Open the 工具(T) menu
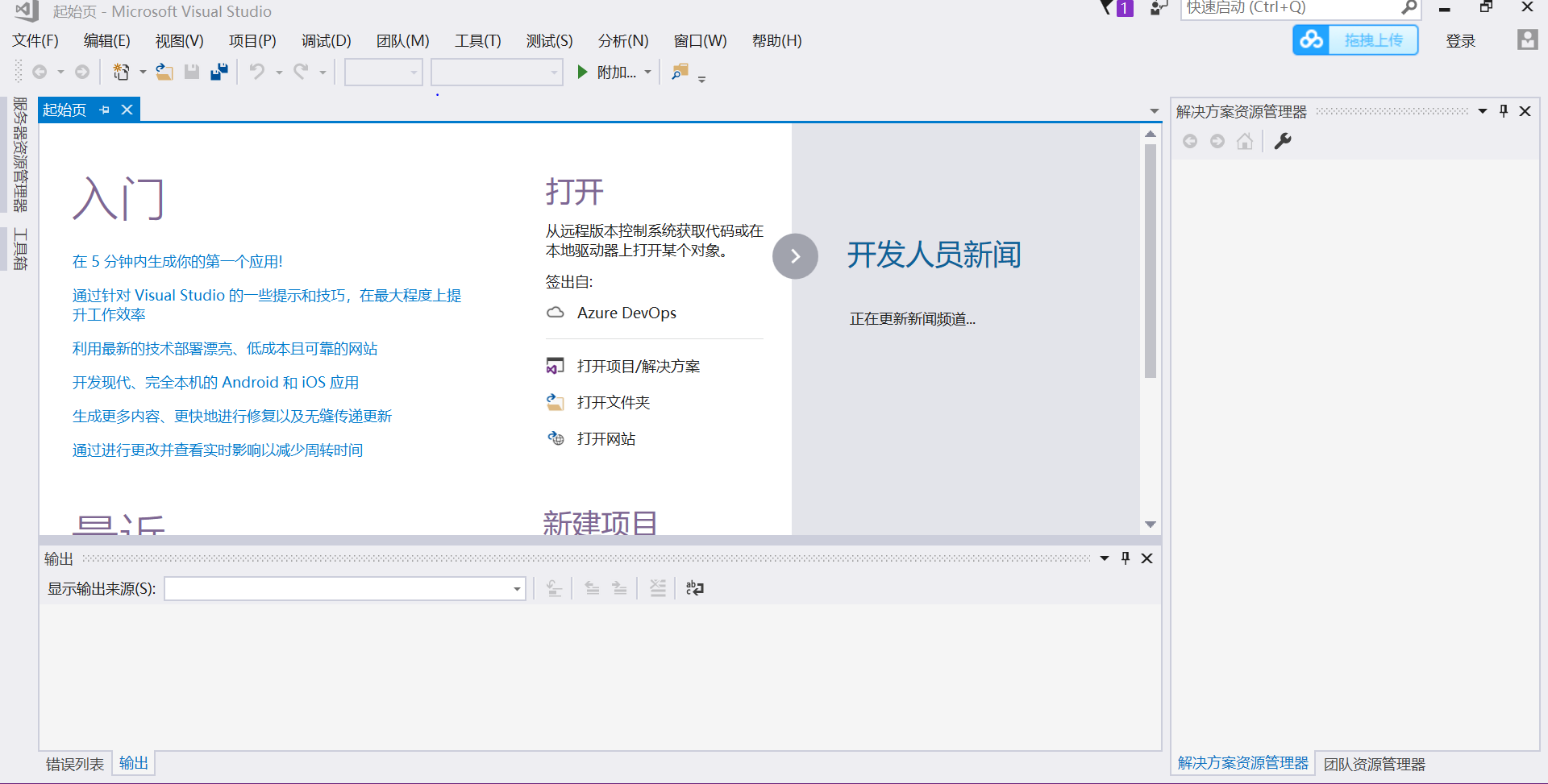This screenshot has height=784, width=1548. pyautogui.click(x=478, y=41)
